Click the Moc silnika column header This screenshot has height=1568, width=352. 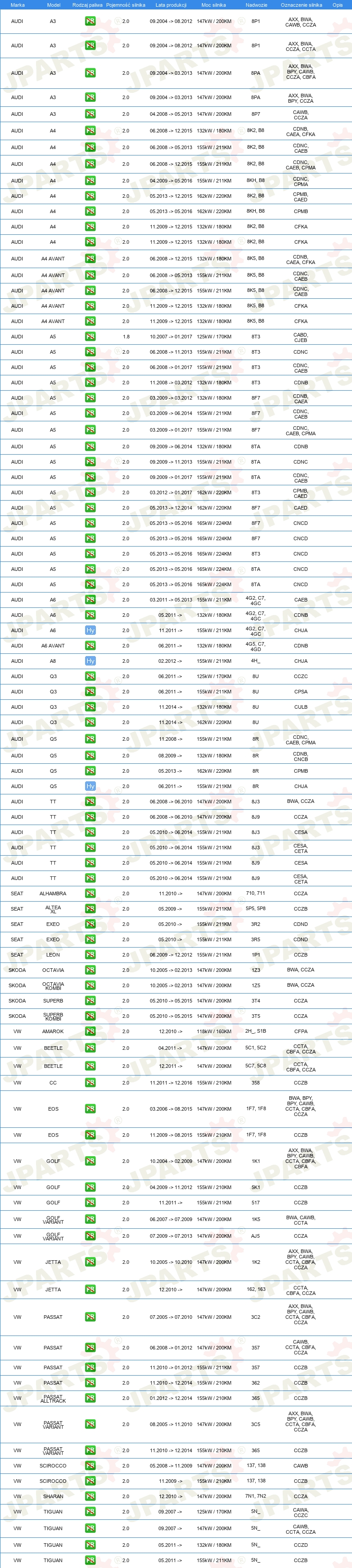pos(213,5)
